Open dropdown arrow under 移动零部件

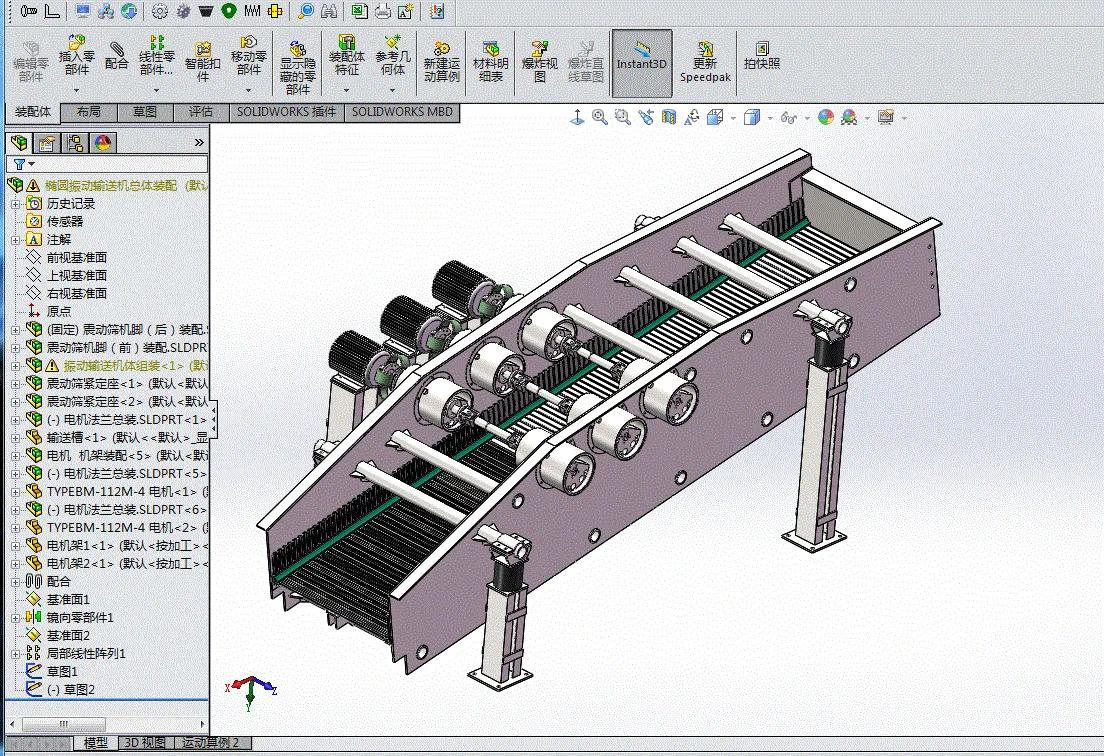click(249, 90)
